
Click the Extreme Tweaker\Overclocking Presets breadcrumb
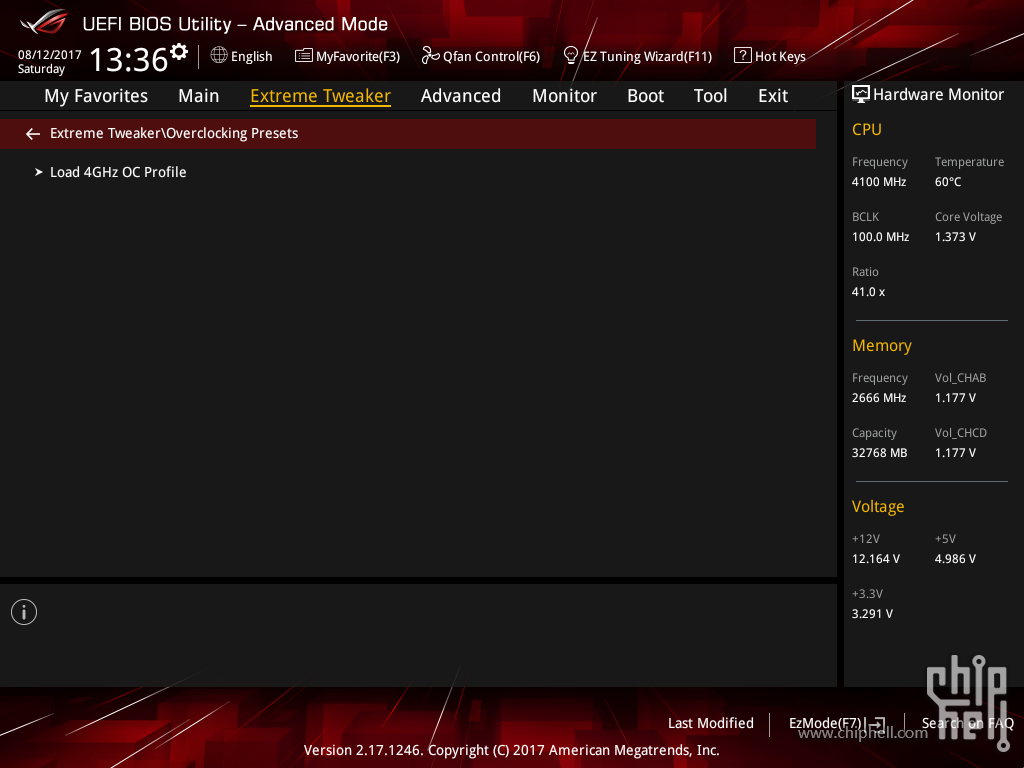(x=174, y=133)
